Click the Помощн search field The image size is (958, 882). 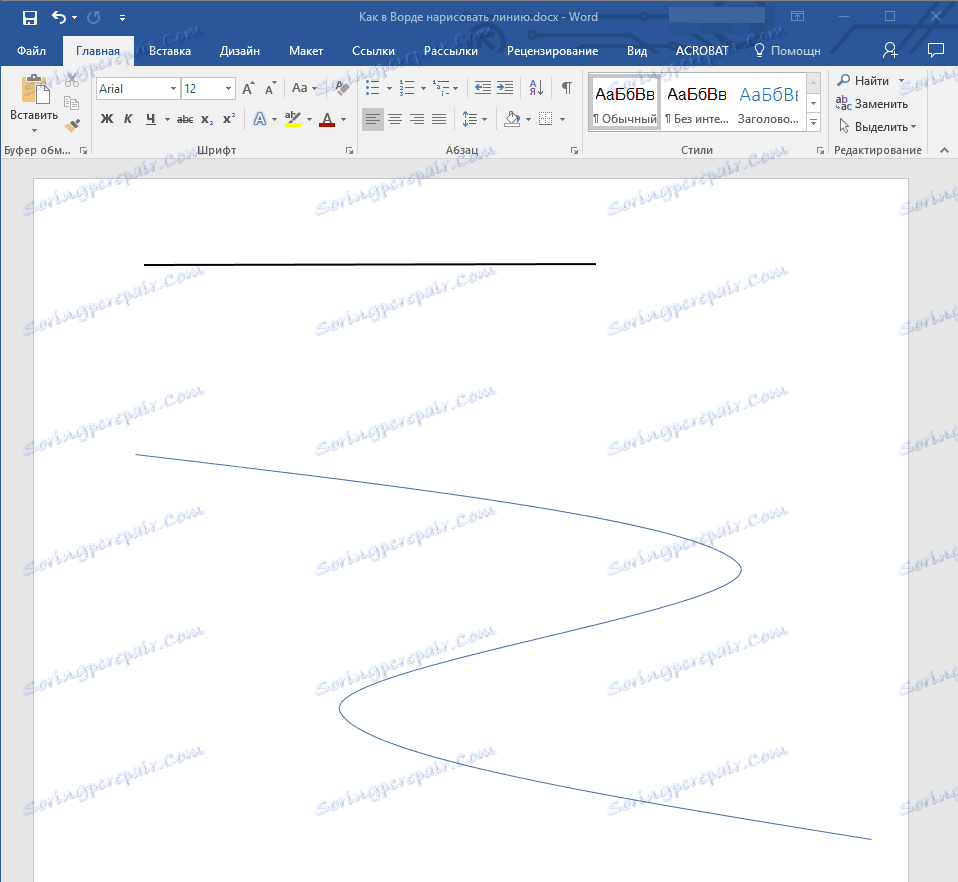point(788,51)
